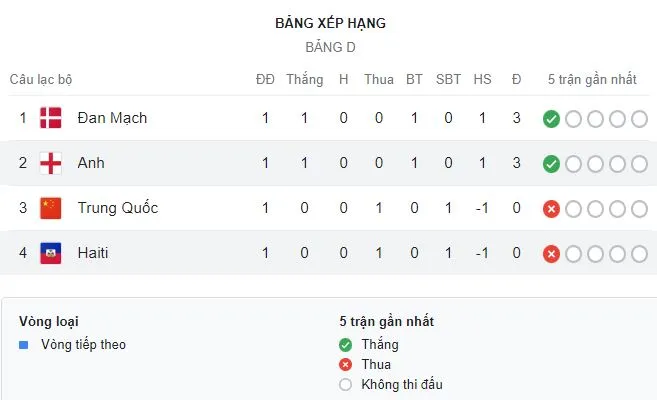Click the empty Không thi đấu legend circle
Screen dimensions: 657x400
346,385
